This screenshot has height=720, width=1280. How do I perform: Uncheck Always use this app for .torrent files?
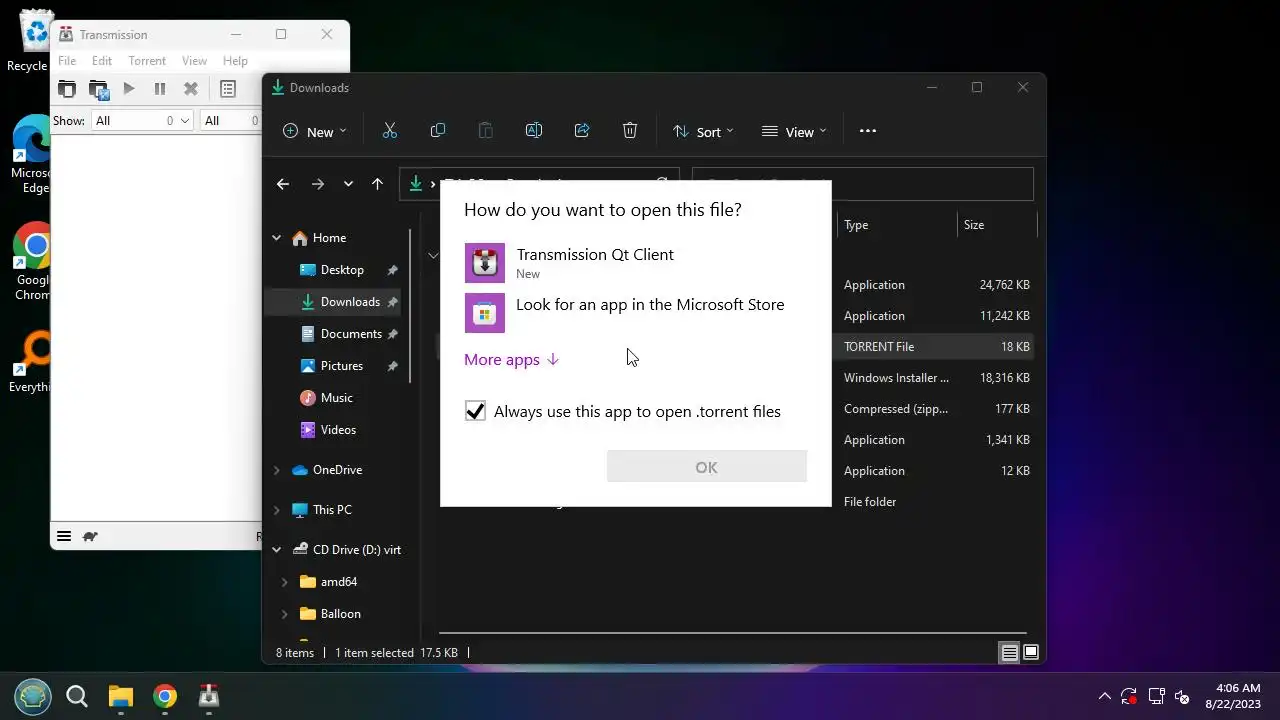[x=475, y=411]
